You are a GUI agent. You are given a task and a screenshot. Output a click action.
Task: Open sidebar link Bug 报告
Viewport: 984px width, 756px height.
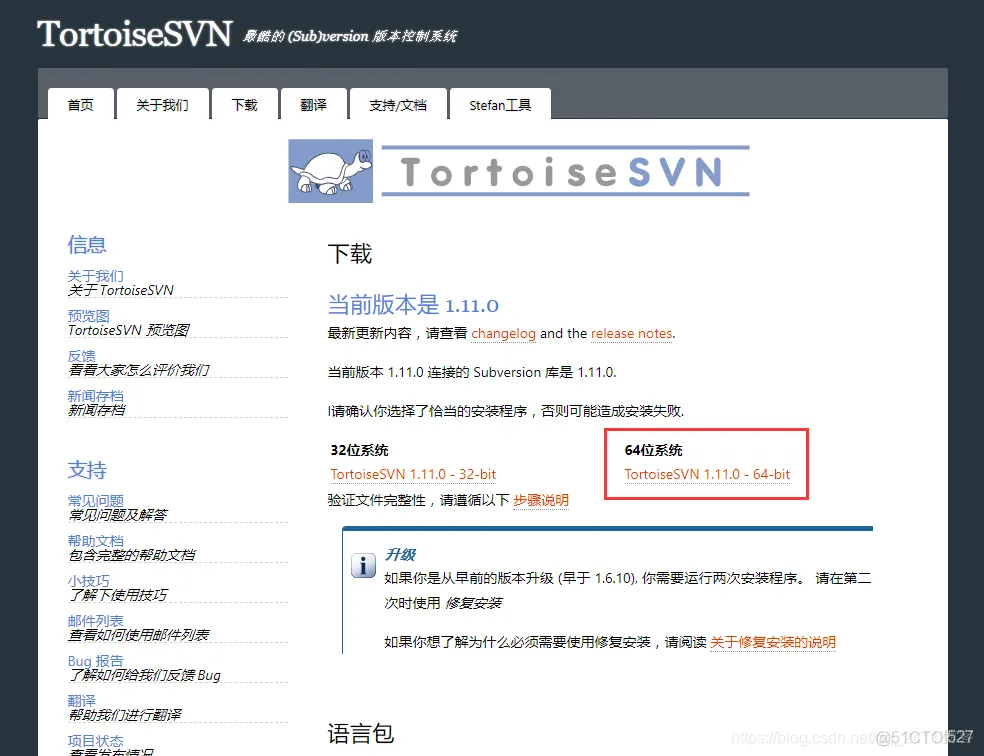[95, 661]
